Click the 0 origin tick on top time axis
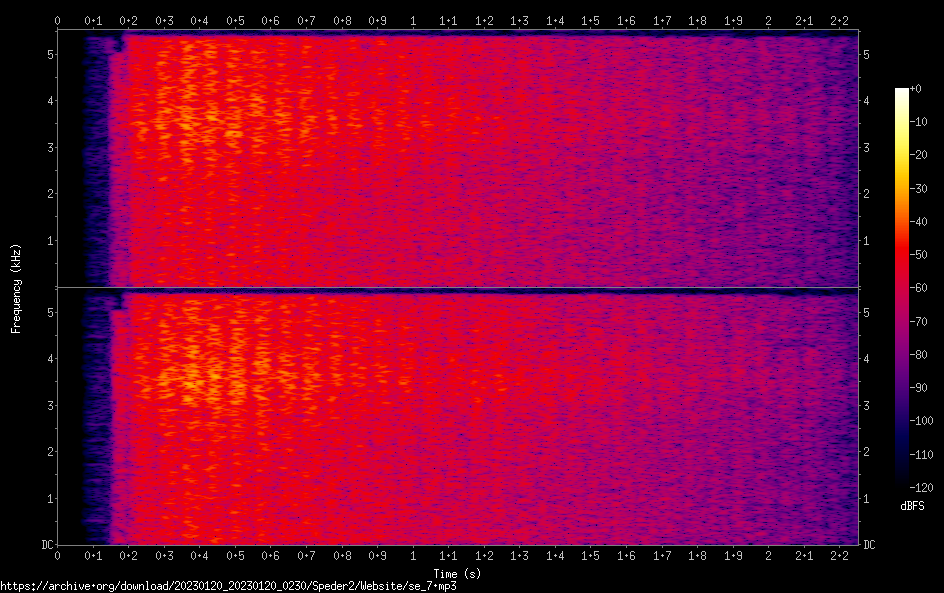 [58, 20]
